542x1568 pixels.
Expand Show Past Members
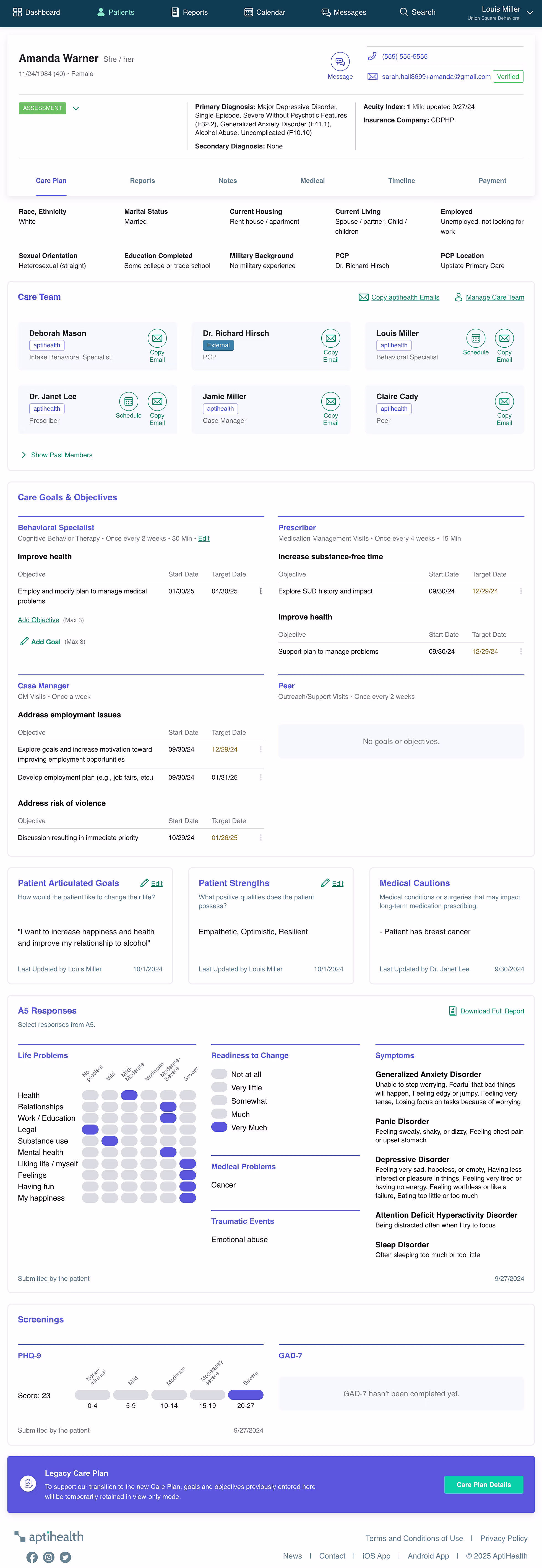(x=57, y=455)
